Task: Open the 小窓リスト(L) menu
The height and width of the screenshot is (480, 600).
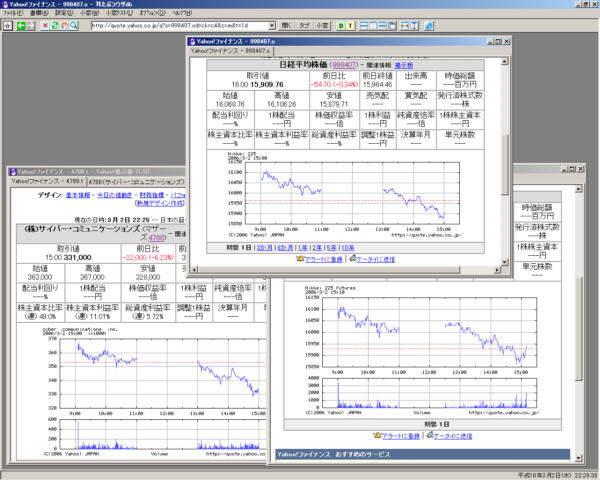Action: tap(119, 13)
